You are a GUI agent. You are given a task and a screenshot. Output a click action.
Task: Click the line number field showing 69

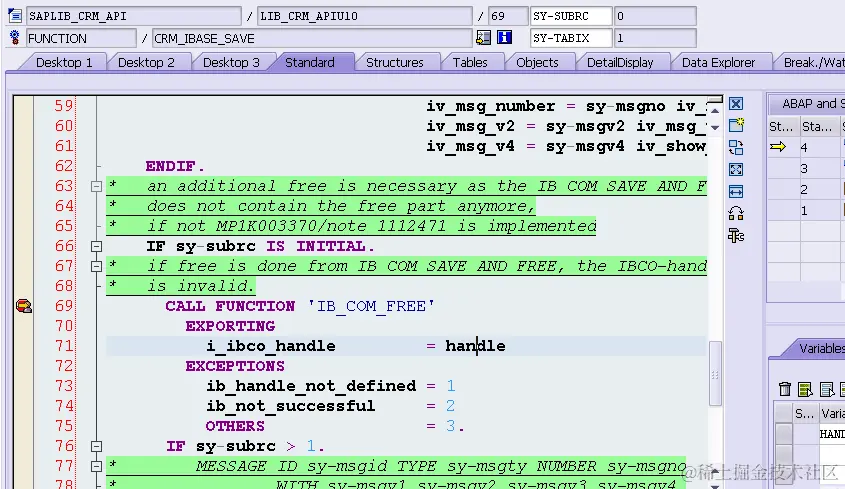click(x=507, y=16)
